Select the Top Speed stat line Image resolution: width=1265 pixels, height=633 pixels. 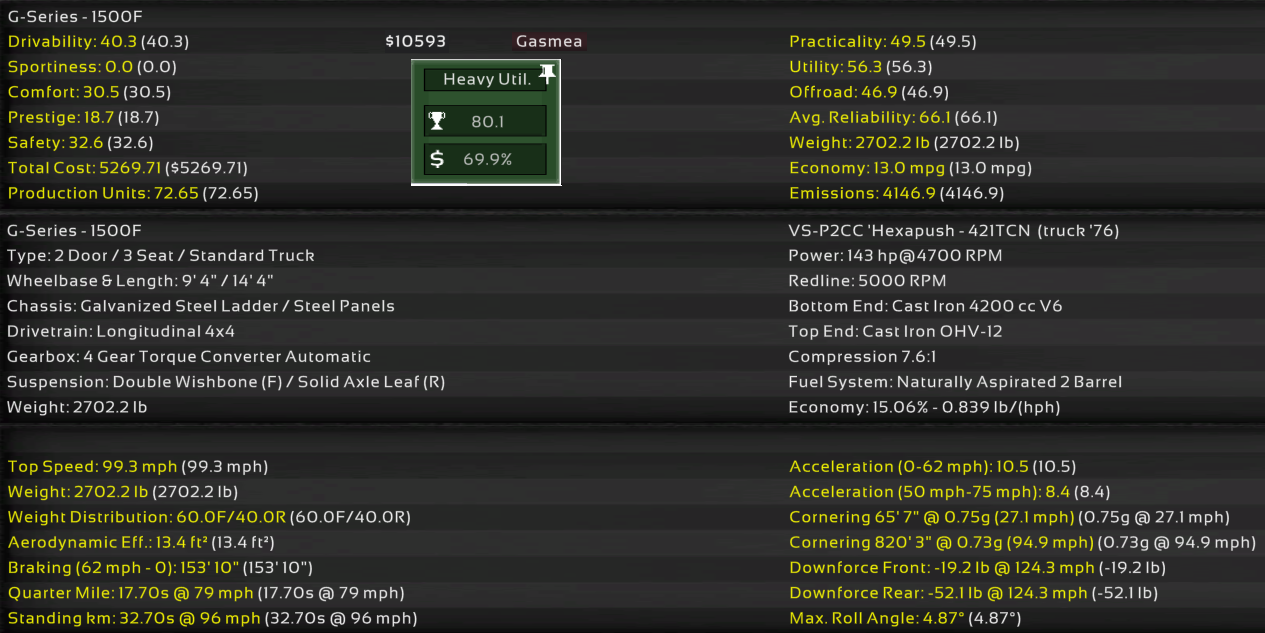tap(137, 467)
